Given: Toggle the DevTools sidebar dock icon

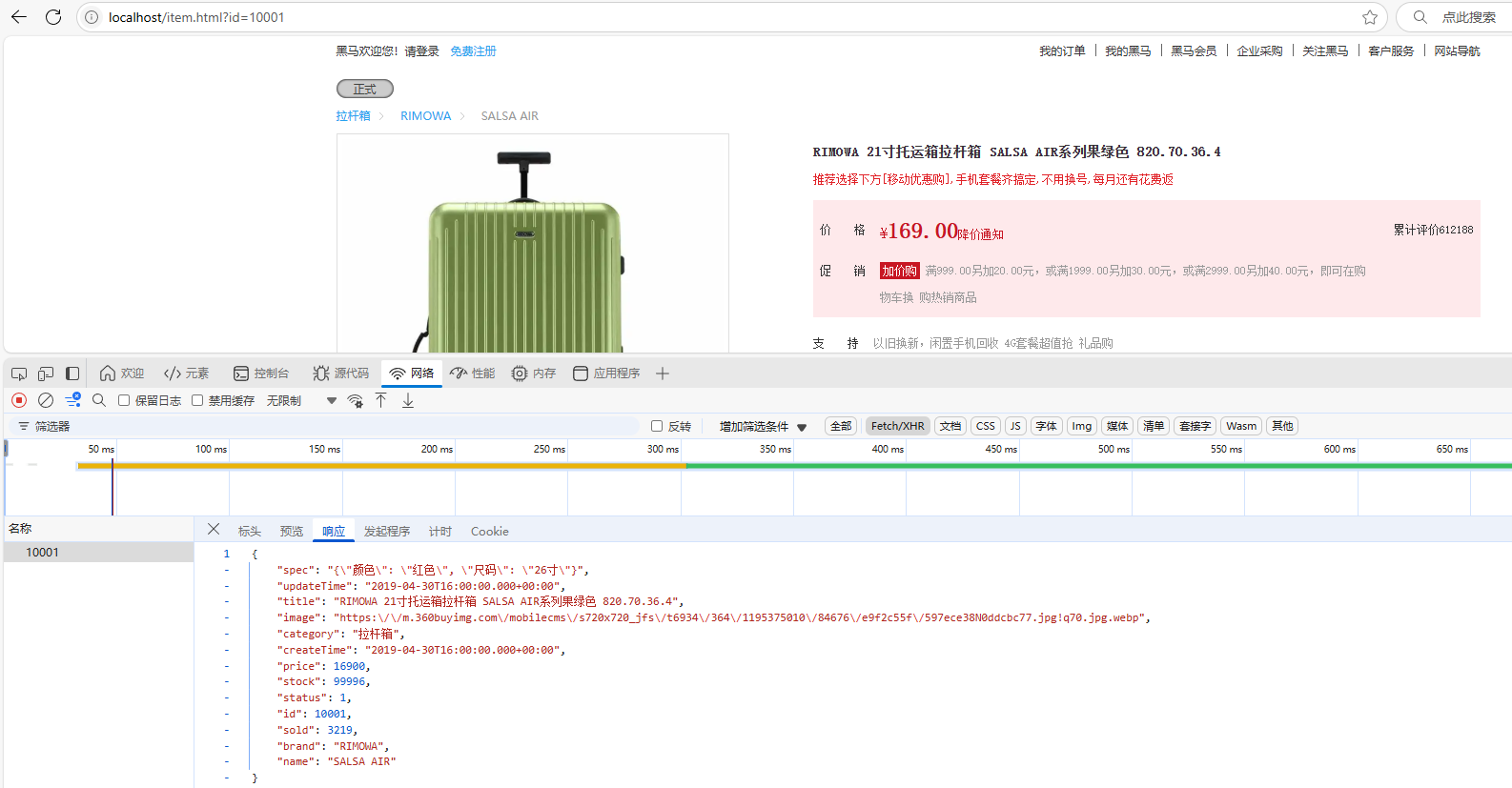Looking at the screenshot, I should [x=72, y=374].
